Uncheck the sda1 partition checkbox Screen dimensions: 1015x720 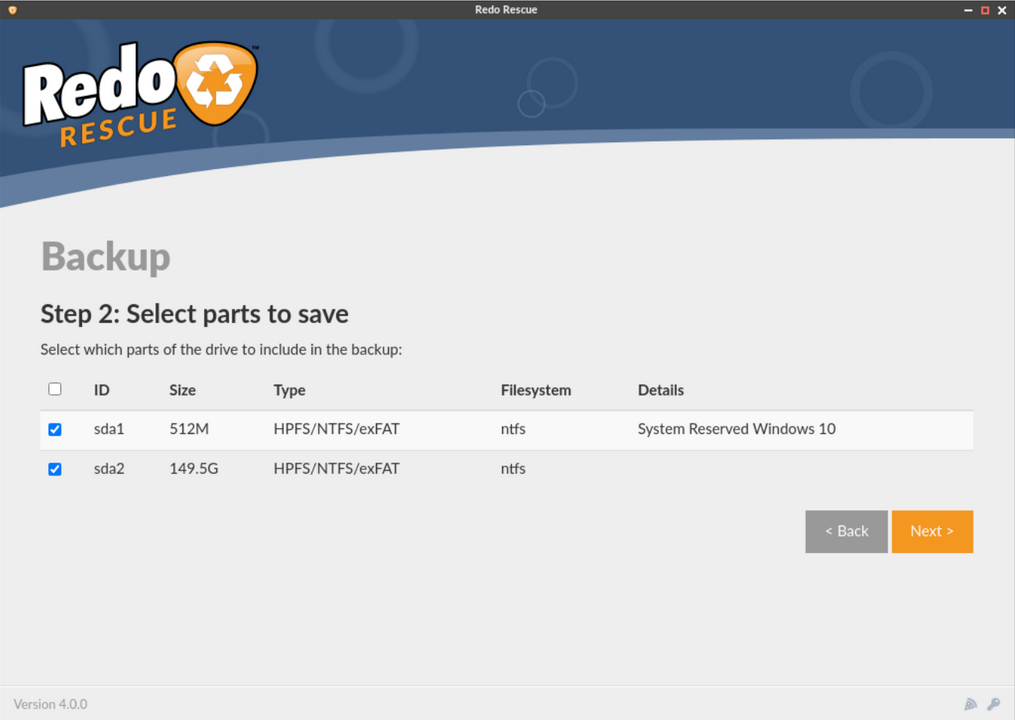pos(55,429)
